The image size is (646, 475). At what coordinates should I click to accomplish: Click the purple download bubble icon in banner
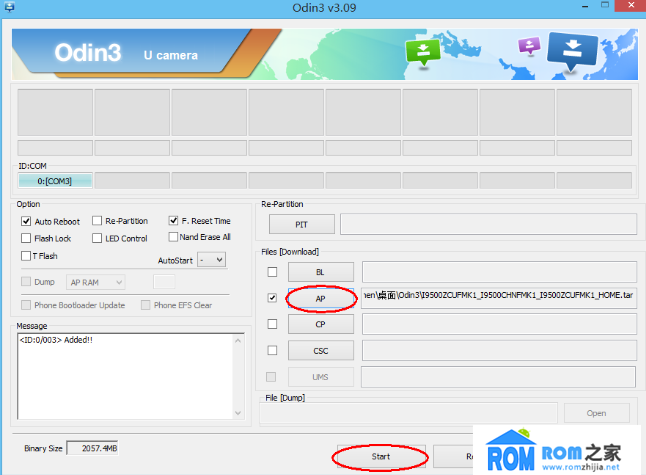point(529,45)
